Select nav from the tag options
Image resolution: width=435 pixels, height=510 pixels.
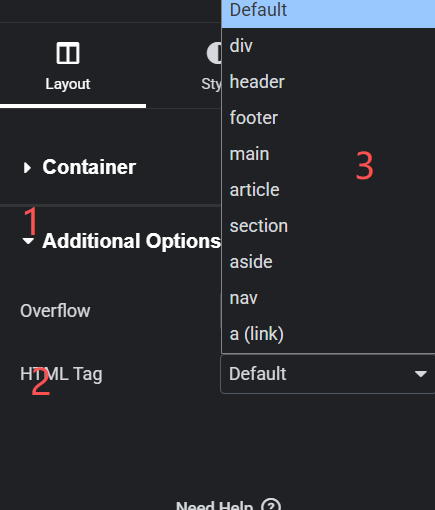328,298
